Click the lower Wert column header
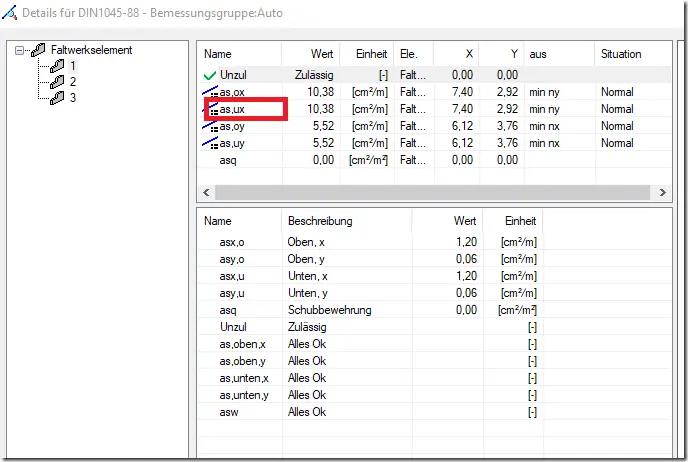 448,221
